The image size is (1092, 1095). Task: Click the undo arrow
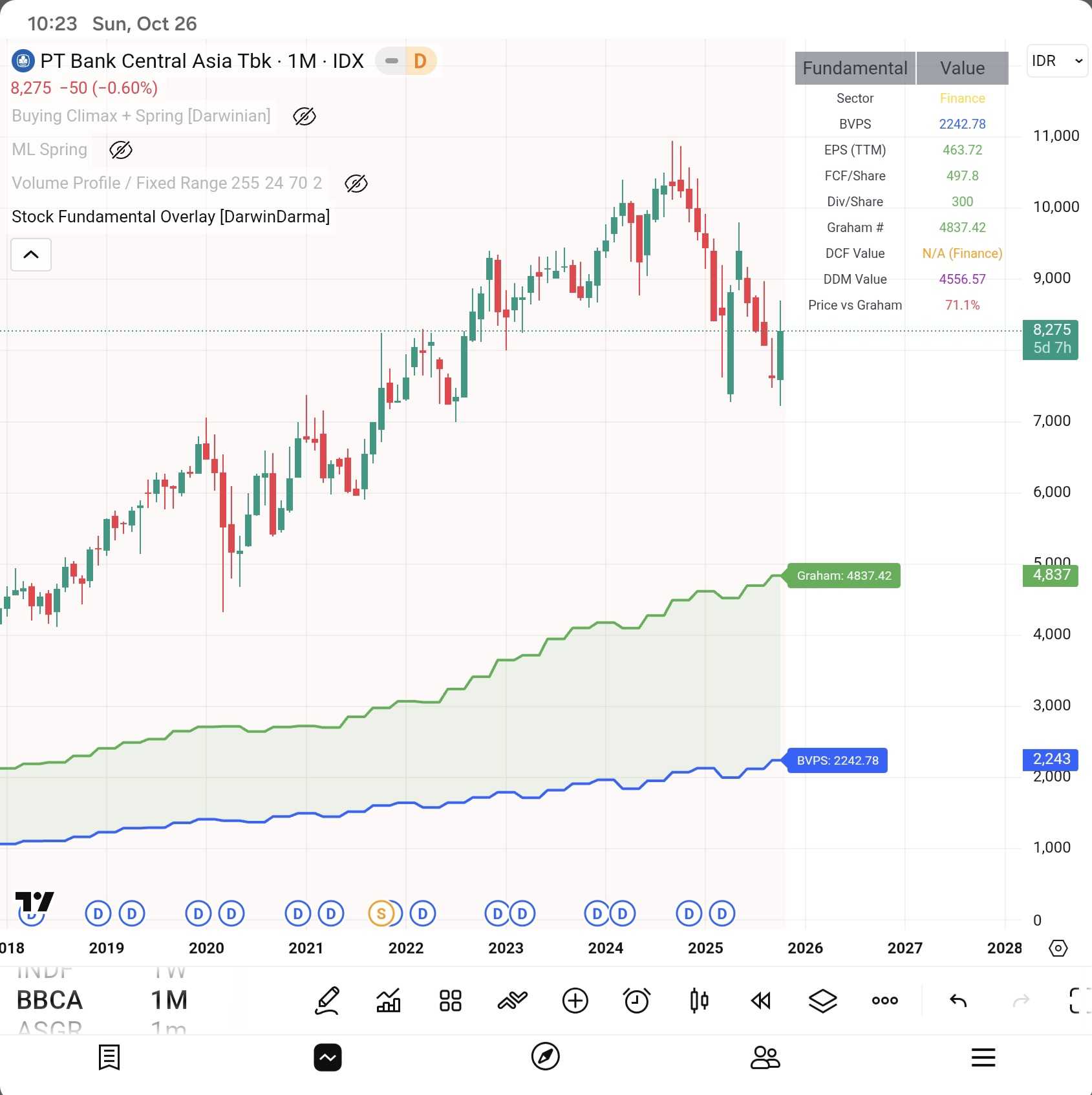tap(958, 1001)
